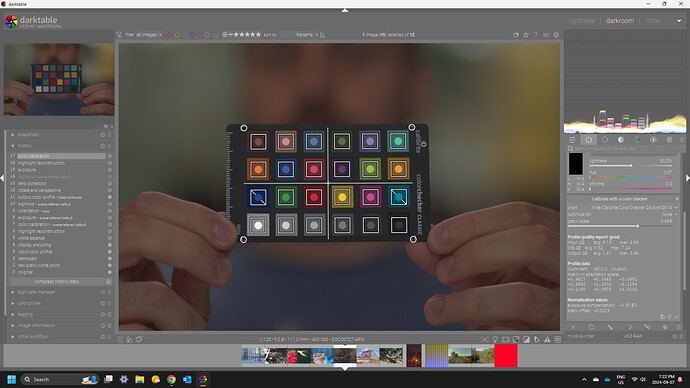Open global preferences gear icon
690x388 pixels.
pos(556,35)
